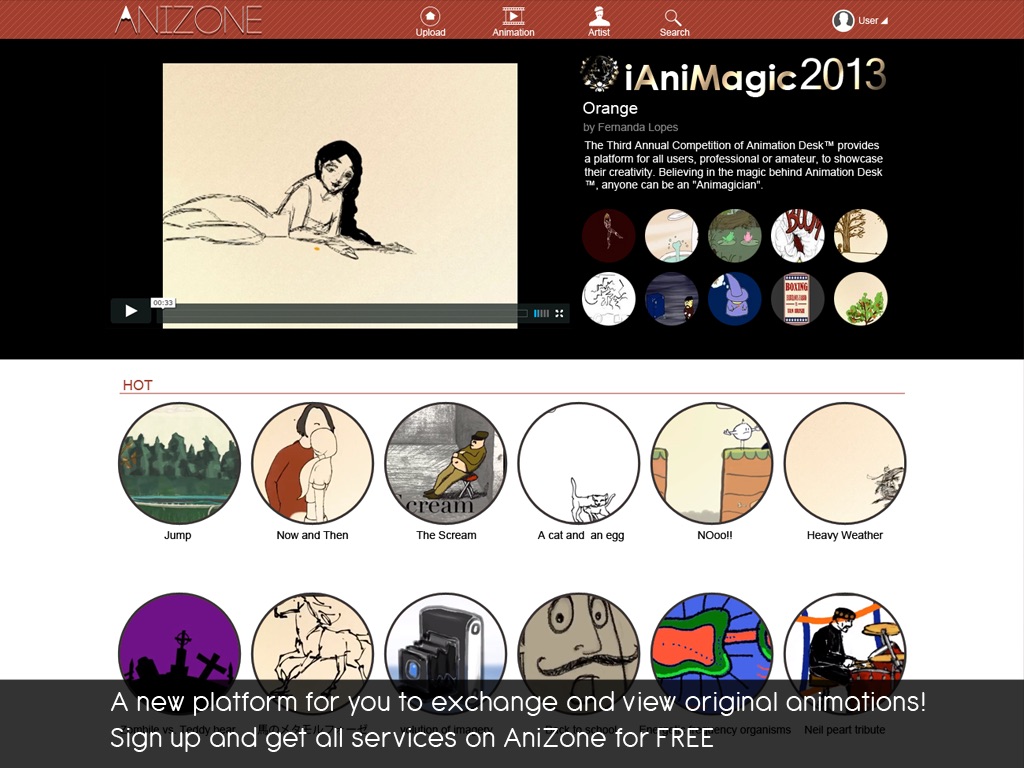Click the AniZone logo
This screenshot has height=768, width=1024.
point(189,20)
